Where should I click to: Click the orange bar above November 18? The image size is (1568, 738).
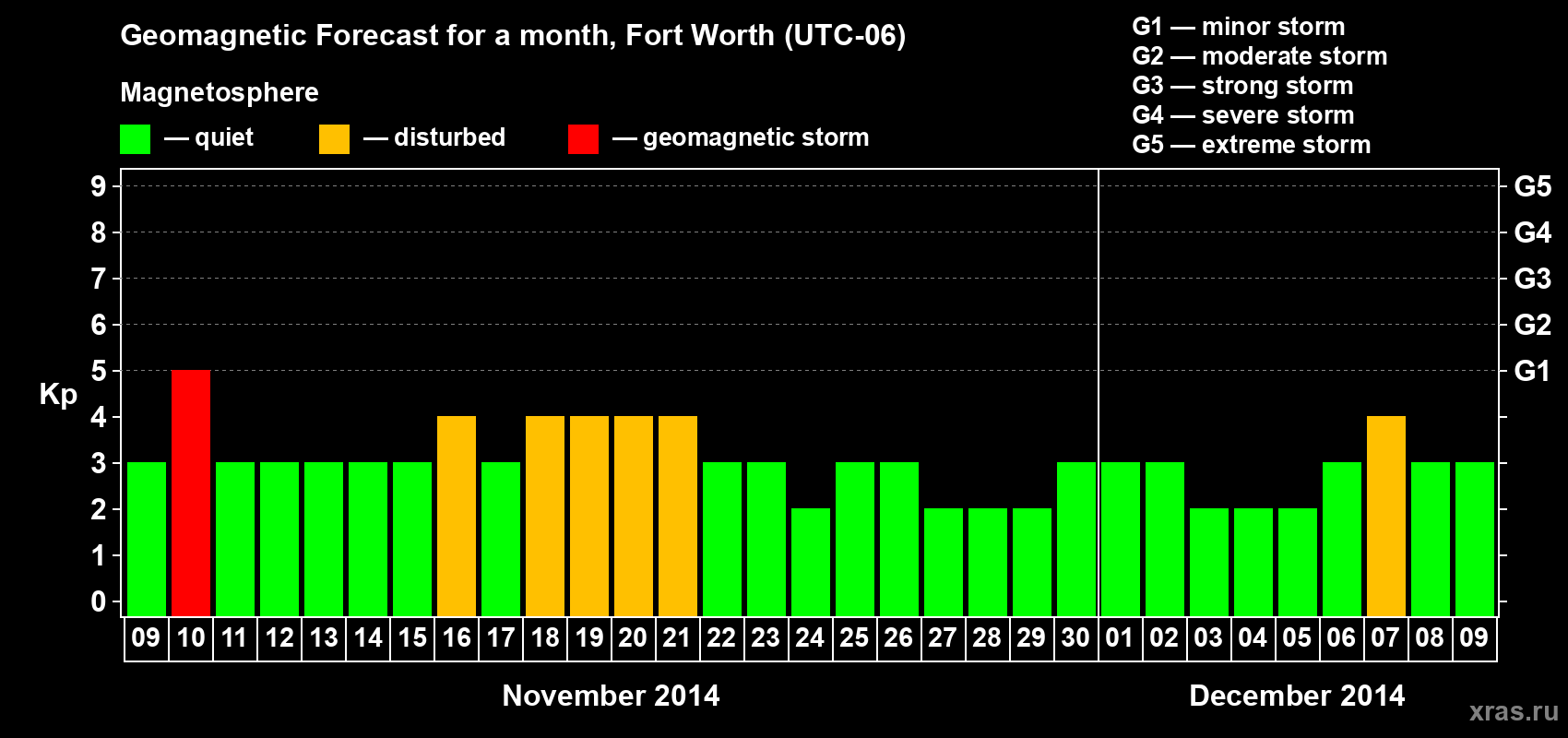545,516
